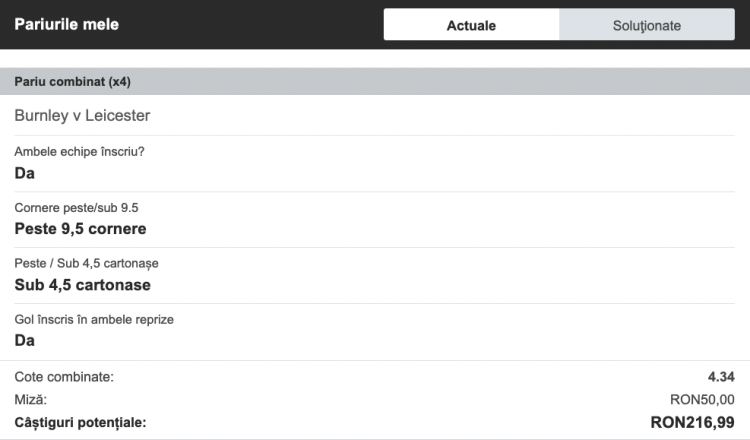The height and width of the screenshot is (440, 750).
Task: Click the Pariurile mele title
Action: (67, 24)
